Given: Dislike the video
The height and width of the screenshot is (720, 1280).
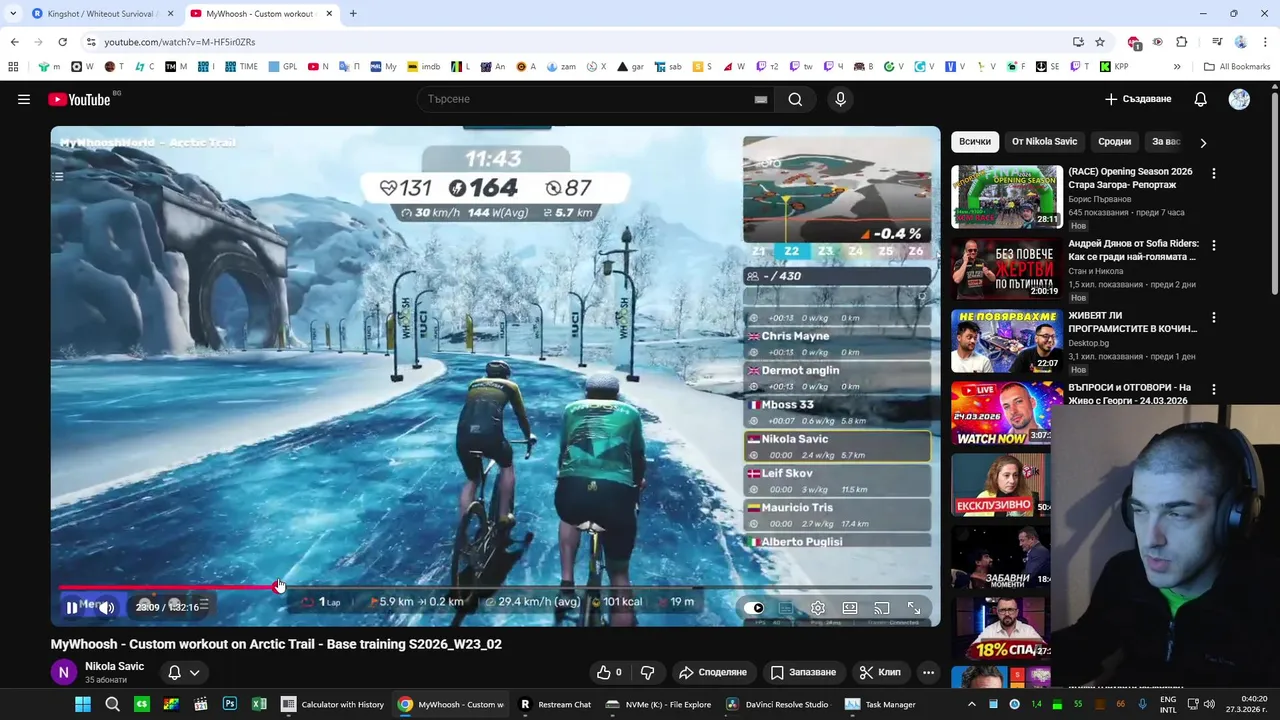Looking at the screenshot, I should tap(647, 672).
